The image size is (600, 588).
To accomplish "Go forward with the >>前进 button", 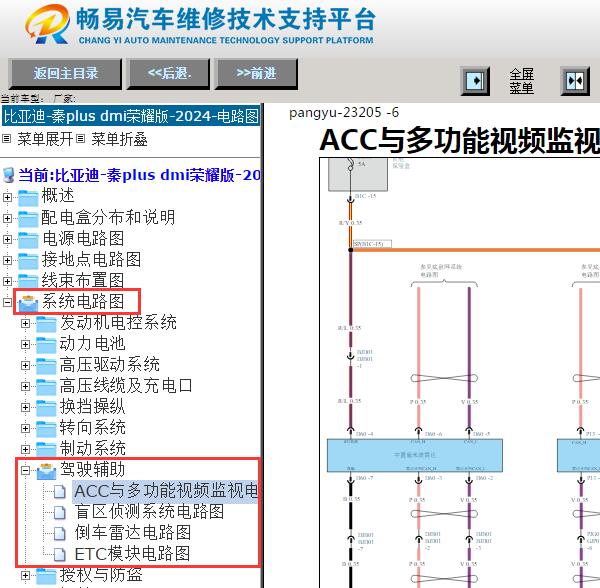I will [256, 73].
